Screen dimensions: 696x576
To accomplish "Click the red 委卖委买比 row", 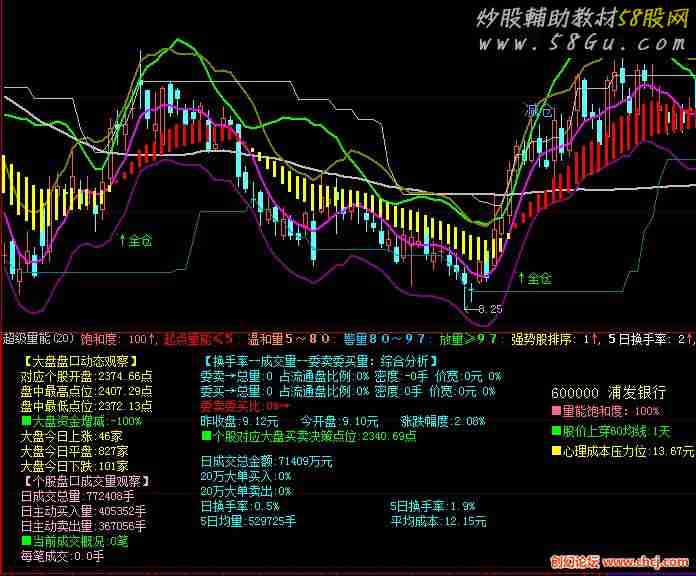I will click(245, 406).
